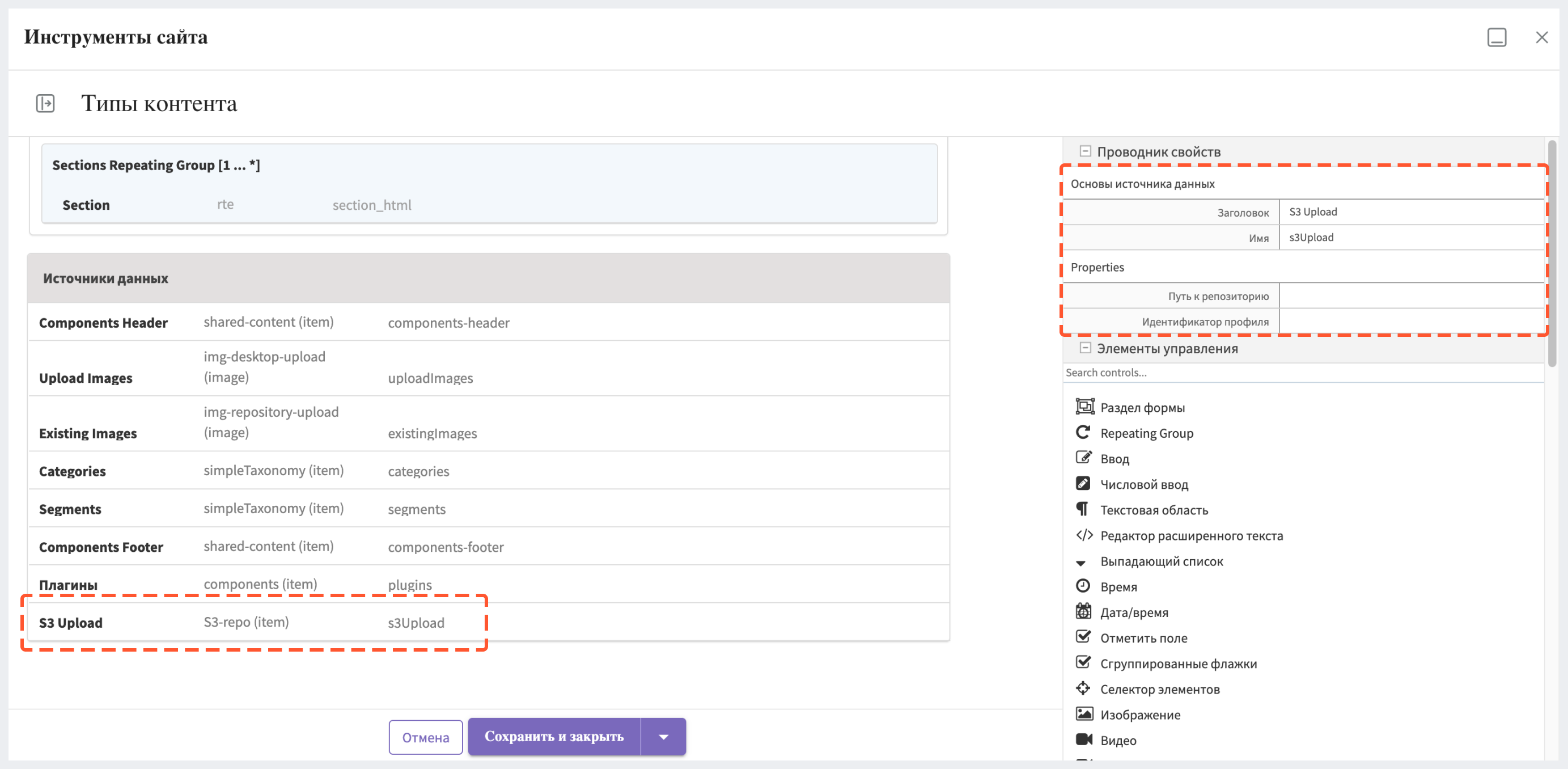Screen dimensions: 1568x769
Task: Click the minimize dialog icon
Action: (x=1497, y=38)
